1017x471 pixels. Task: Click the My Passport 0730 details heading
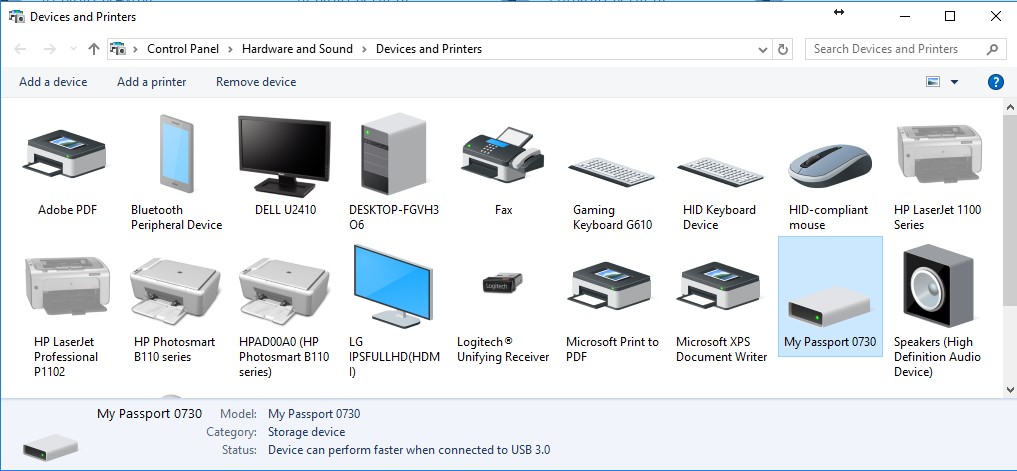click(x=149, y=413)
